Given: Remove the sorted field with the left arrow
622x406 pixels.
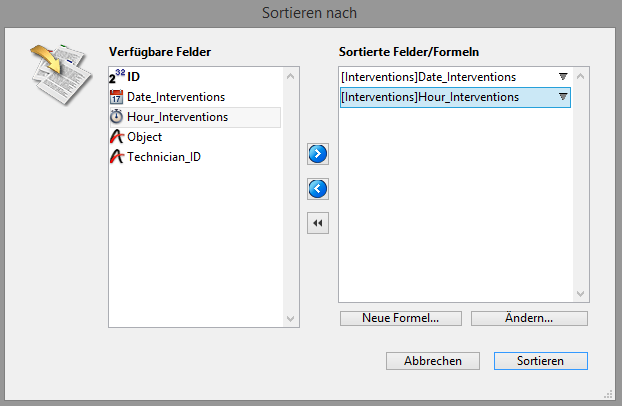Looking at the screenshot, I should [318, 188].
